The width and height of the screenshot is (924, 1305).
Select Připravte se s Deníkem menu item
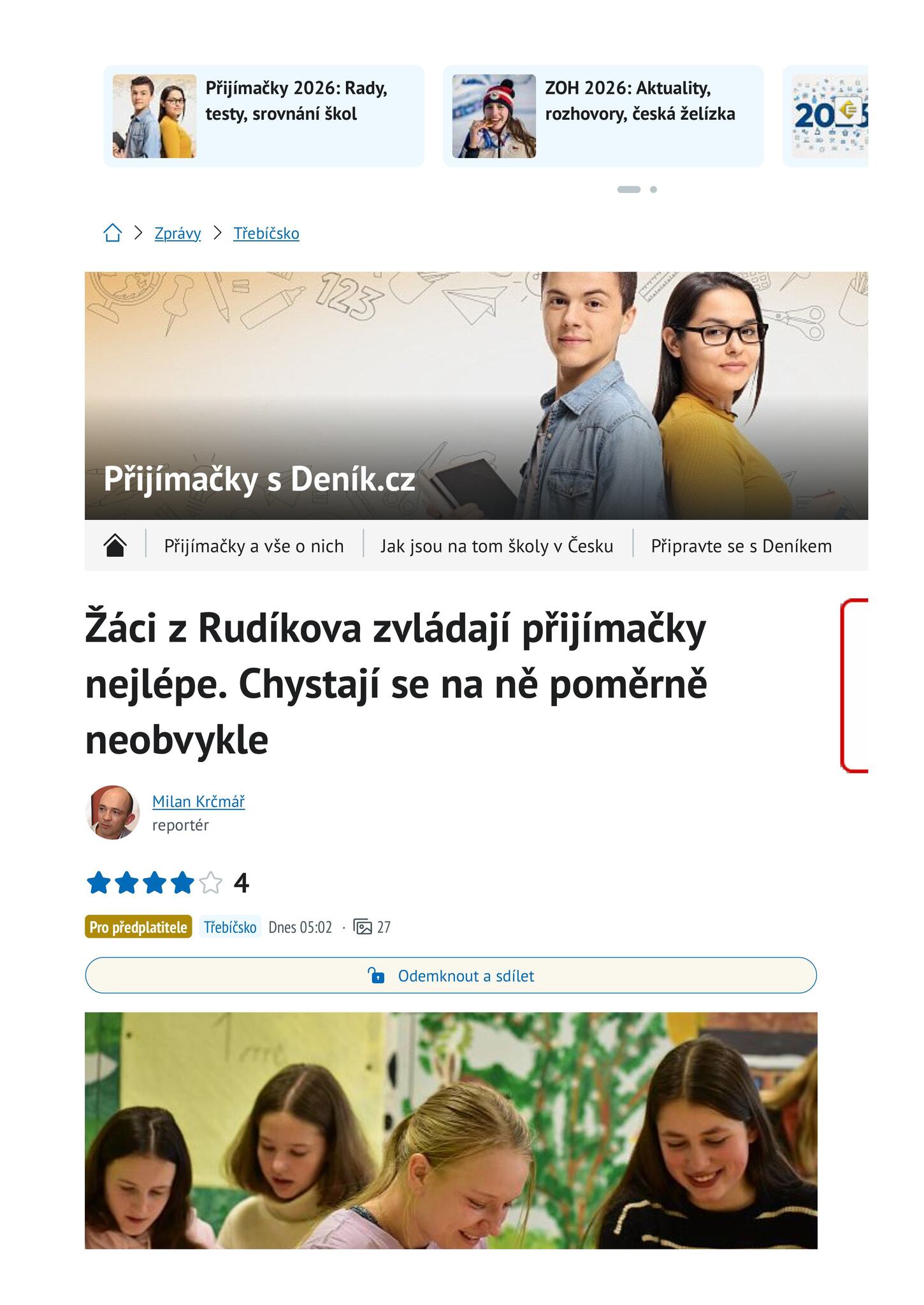pos(741,546)
